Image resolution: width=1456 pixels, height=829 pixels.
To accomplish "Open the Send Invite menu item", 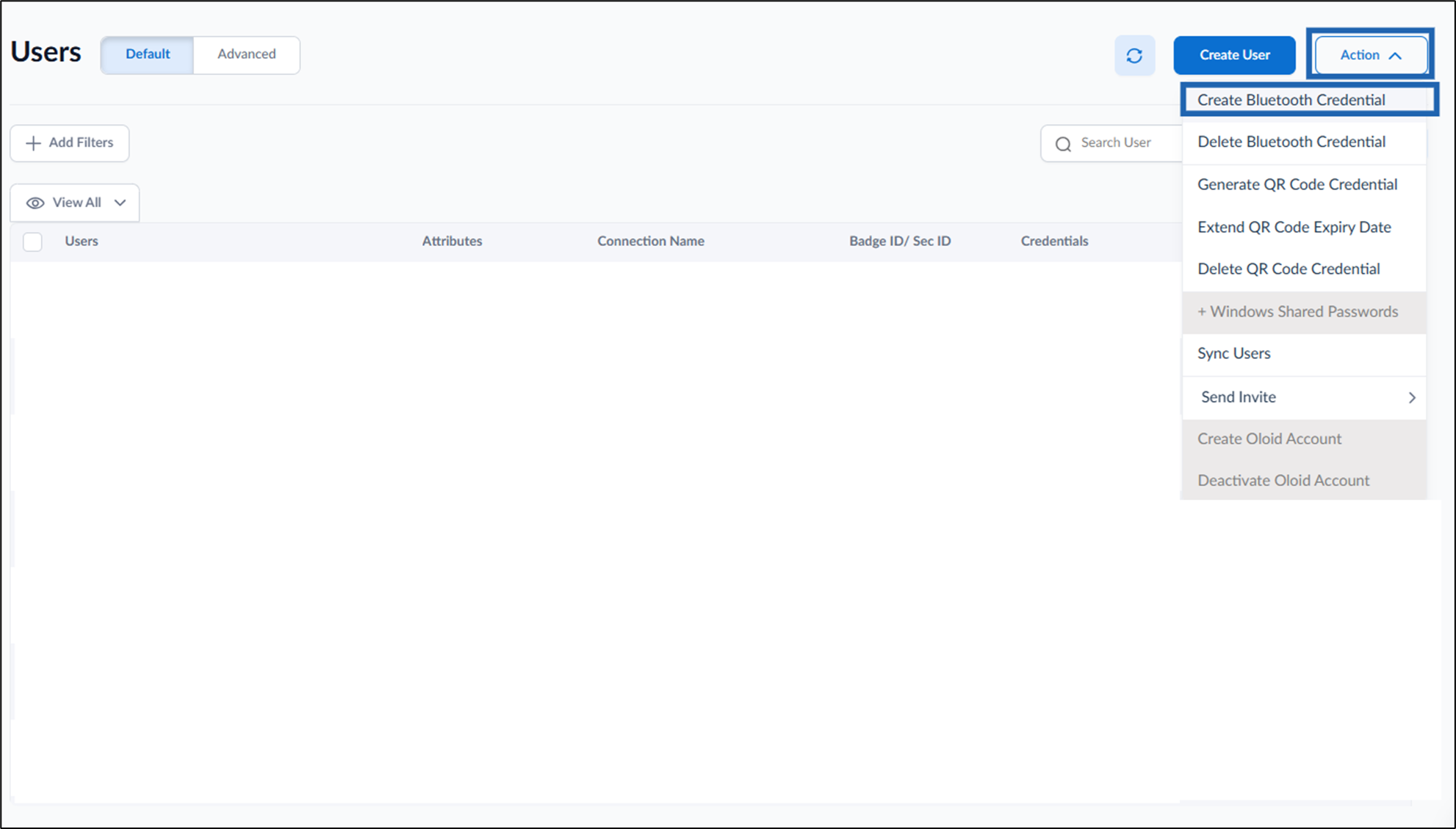I will pyautogui.click(x=1304, y=397).
